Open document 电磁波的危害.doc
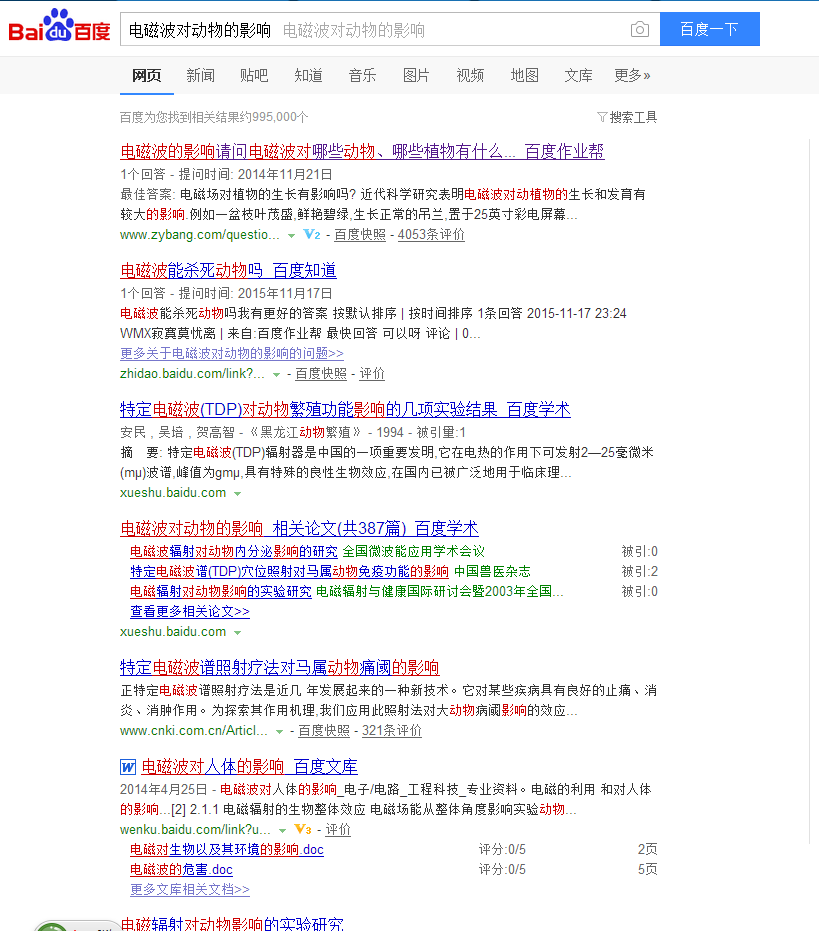The height and width of the screenshot is (931, 819). pos(181,869)
